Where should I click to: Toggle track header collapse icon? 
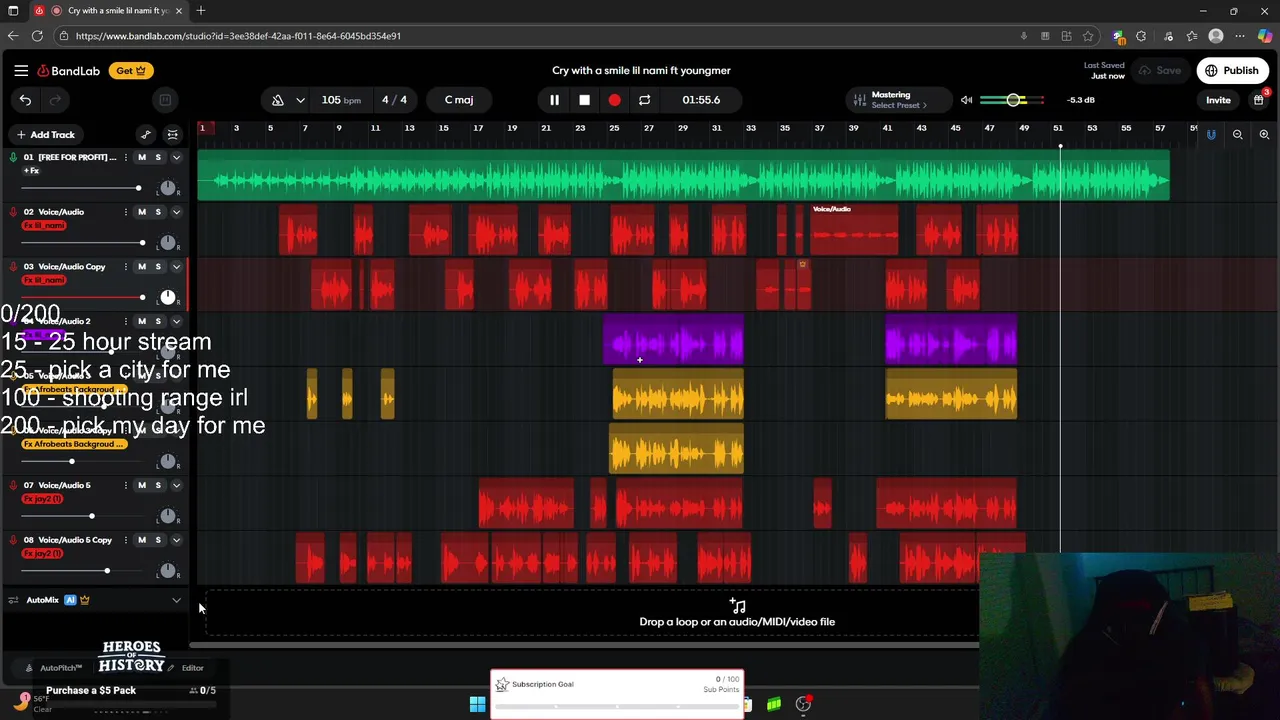pos(173,134)
